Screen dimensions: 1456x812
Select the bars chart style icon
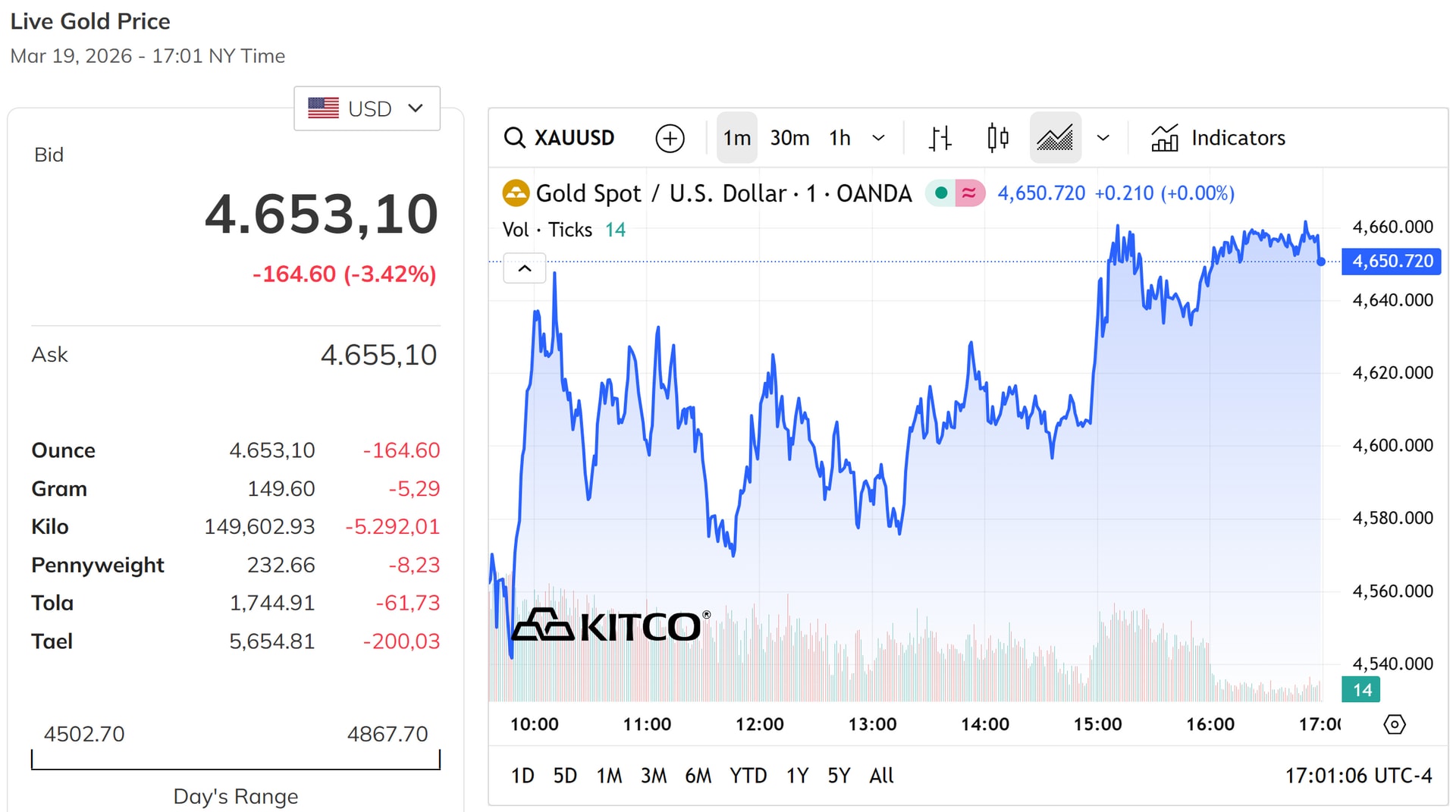(940, 138)
